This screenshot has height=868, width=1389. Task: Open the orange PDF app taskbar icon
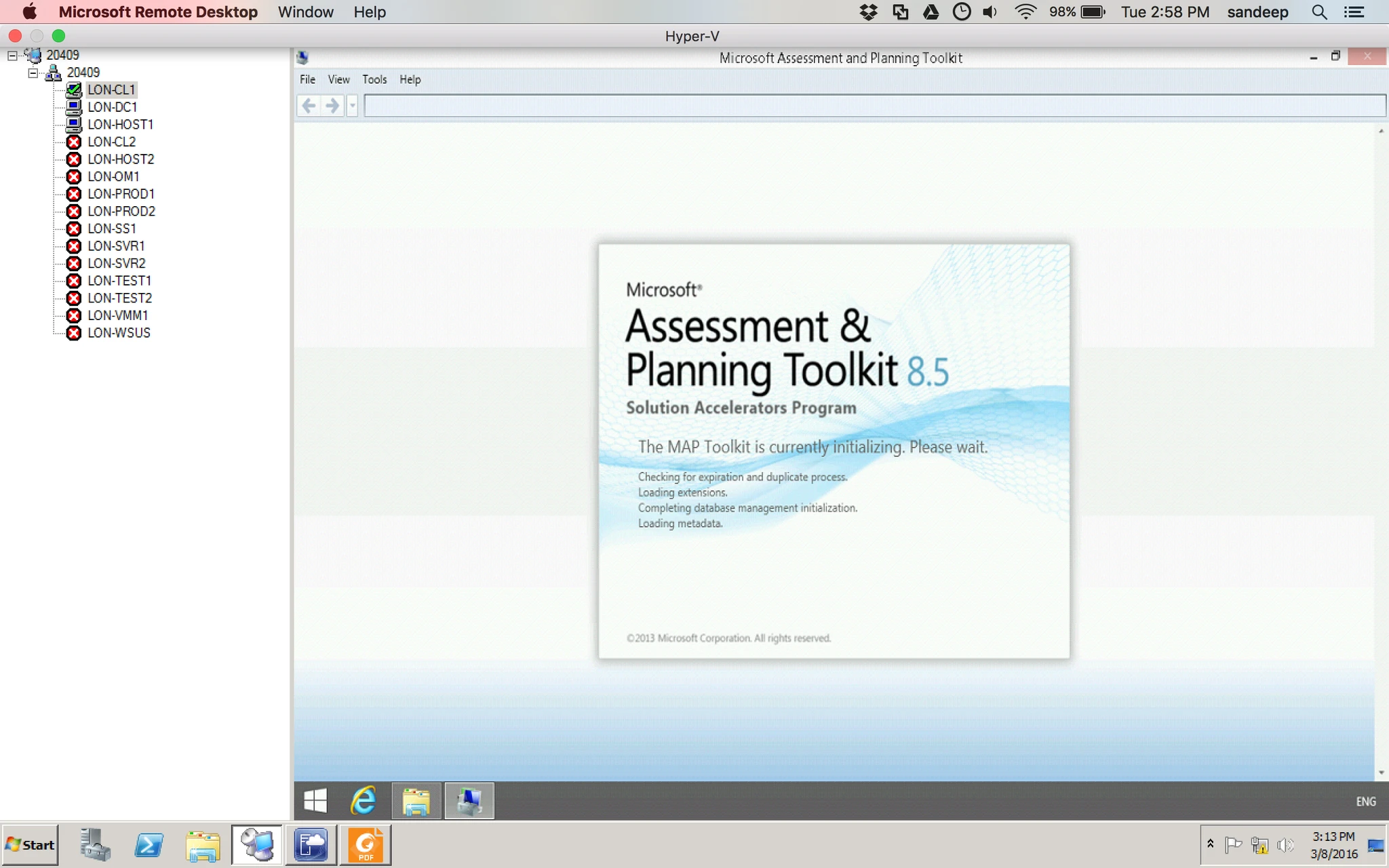tap(366, 845)
